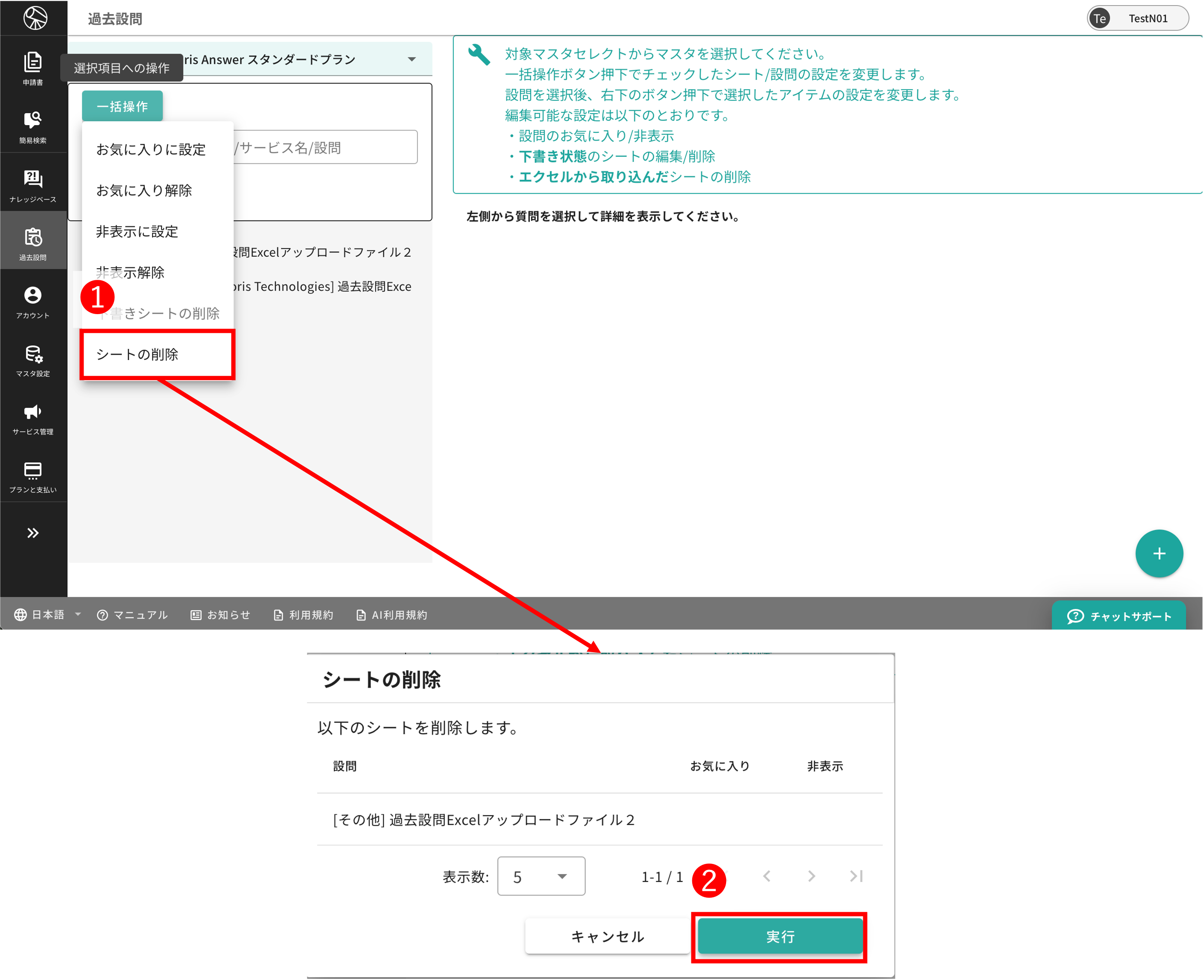Open the 申請書 section from the sidebar
Image resolution: width=1204 pixels, height=980 pixels.
(x=33, y=66)
